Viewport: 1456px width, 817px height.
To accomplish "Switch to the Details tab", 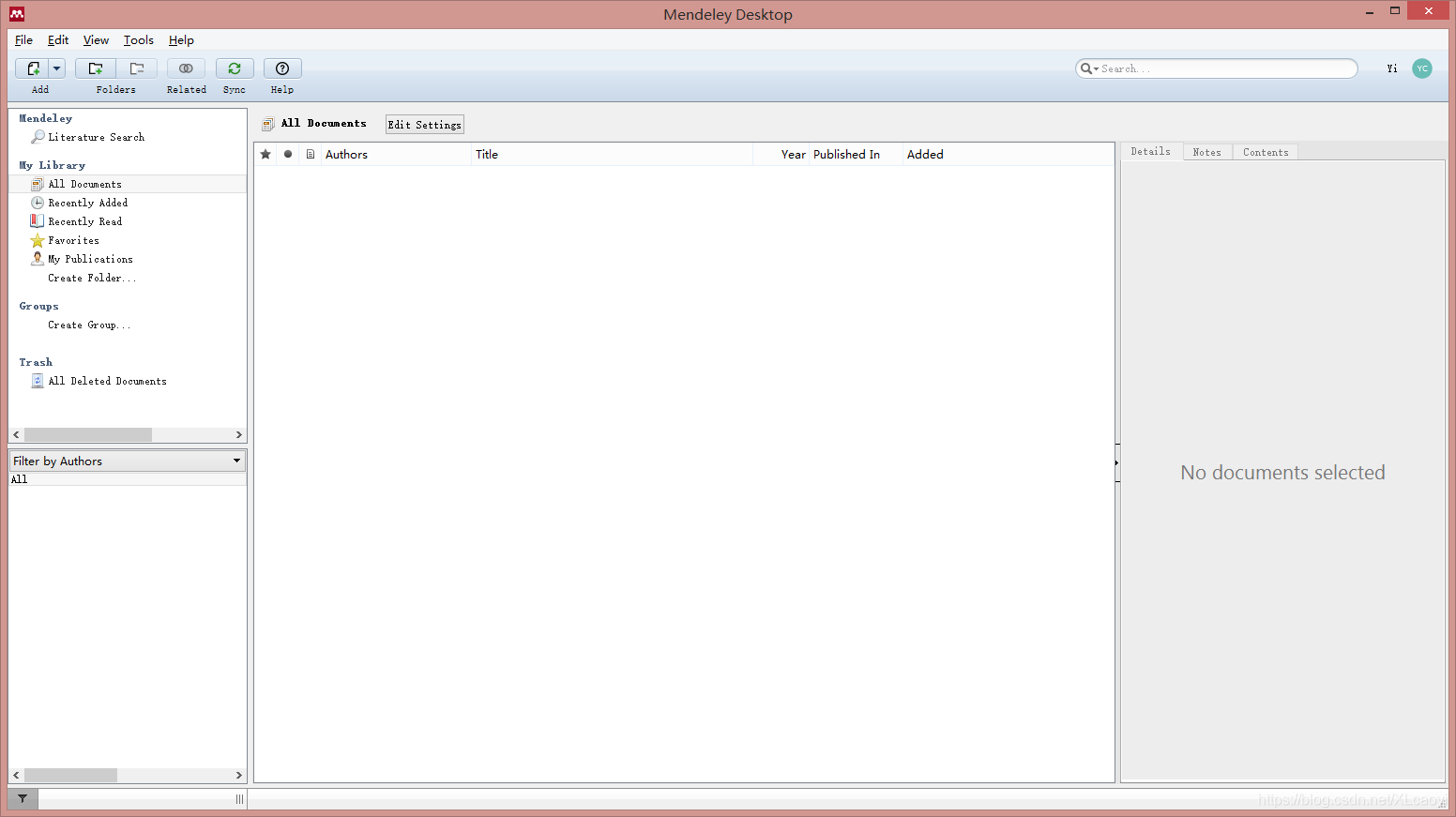I will click(1151, 151).
